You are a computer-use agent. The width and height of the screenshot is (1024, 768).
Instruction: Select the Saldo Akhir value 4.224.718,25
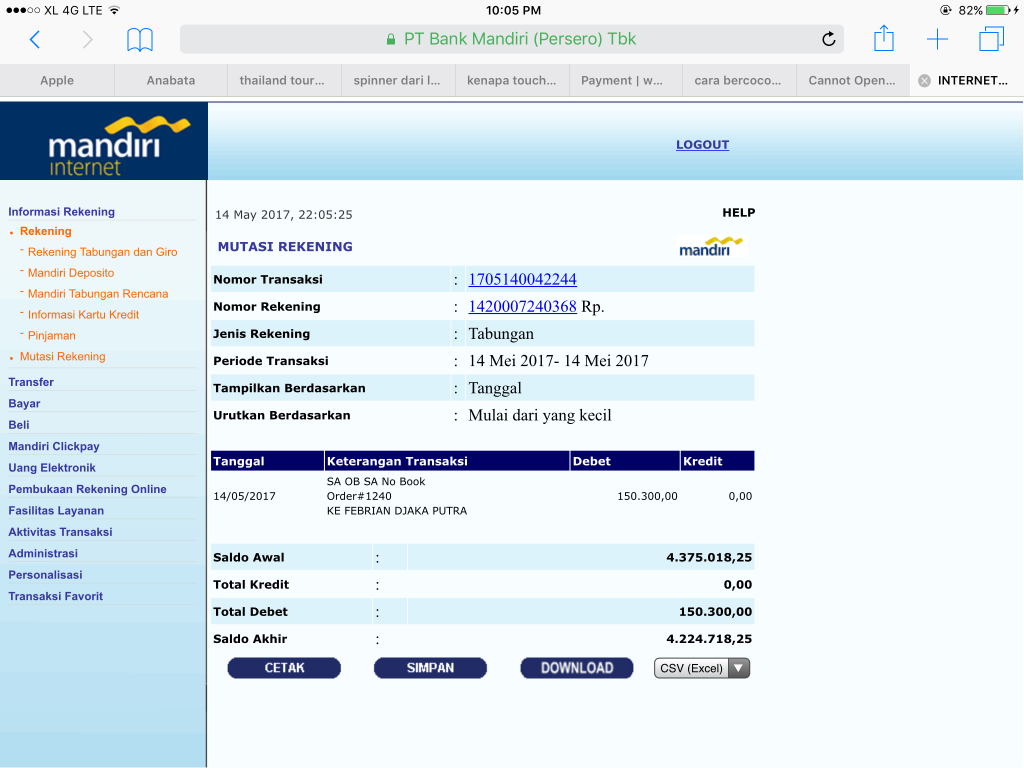click(709, 639)
